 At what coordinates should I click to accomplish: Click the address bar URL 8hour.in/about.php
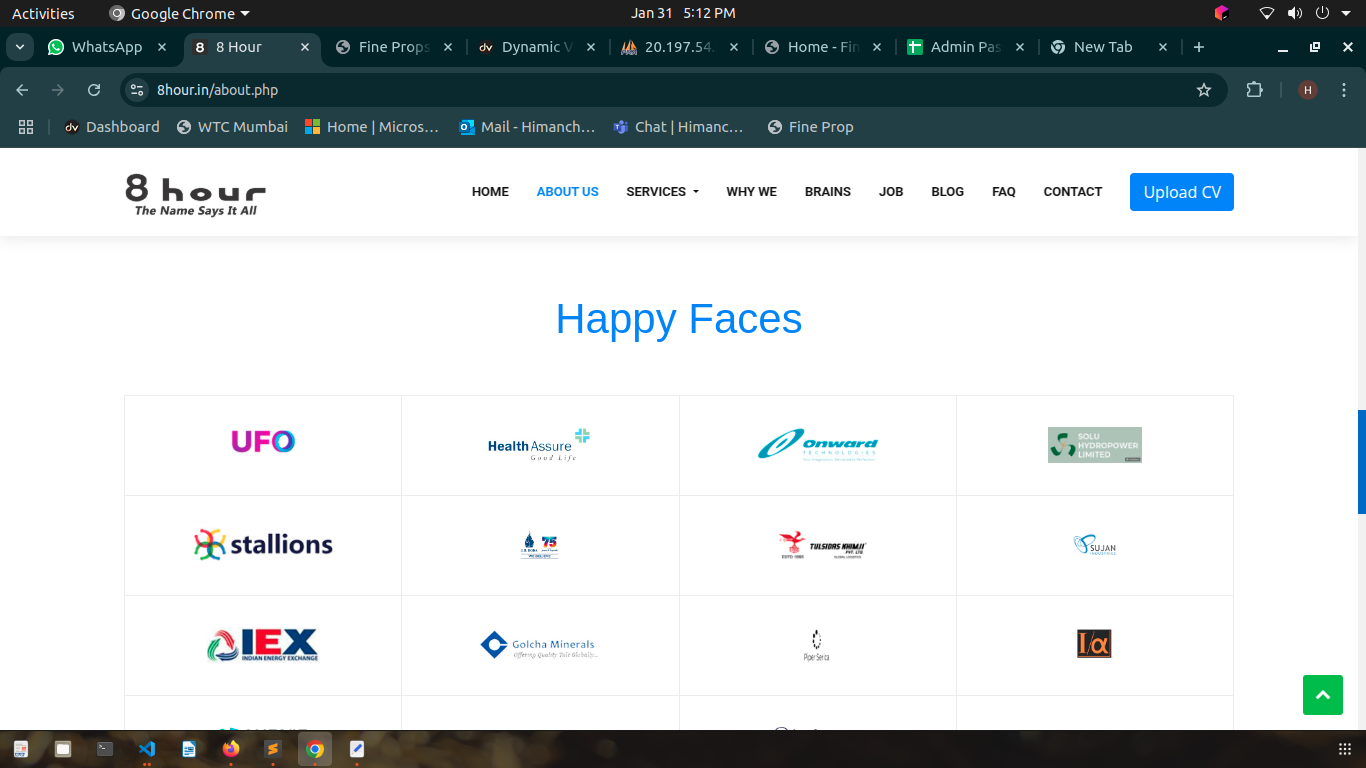click(x=217, y=90)
